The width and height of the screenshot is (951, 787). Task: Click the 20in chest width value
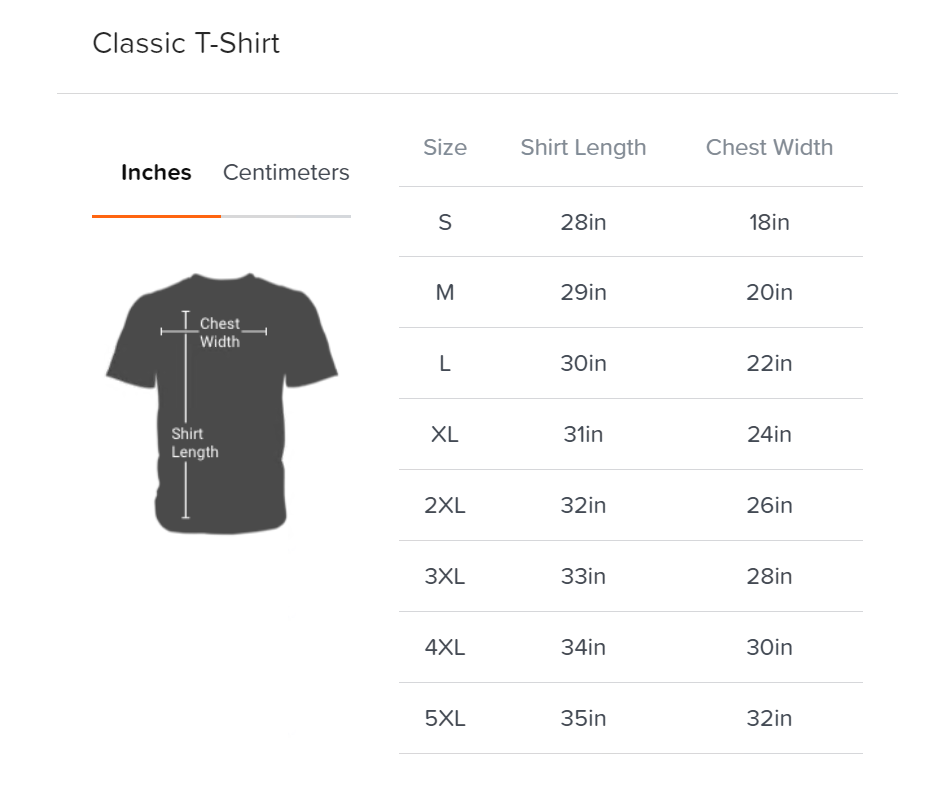pos(769,293)
